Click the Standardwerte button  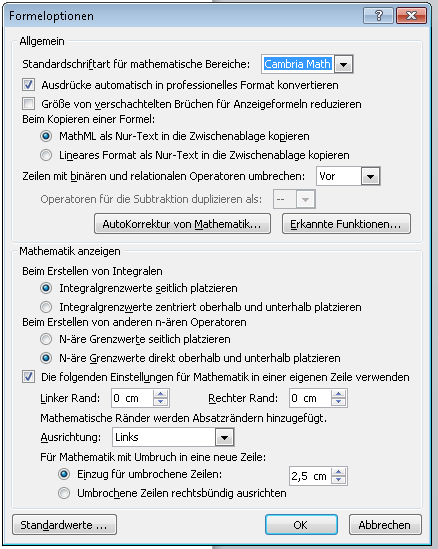[64, 524]
